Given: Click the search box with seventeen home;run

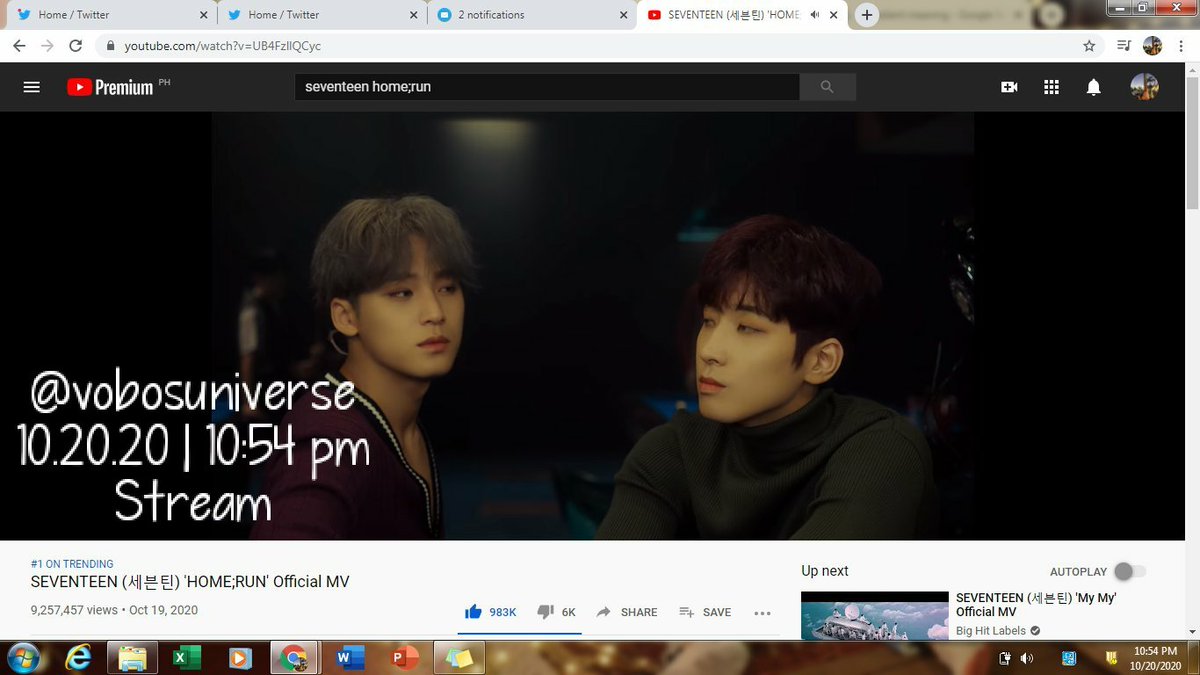Looking at the screenshot, I should (547, 87).
